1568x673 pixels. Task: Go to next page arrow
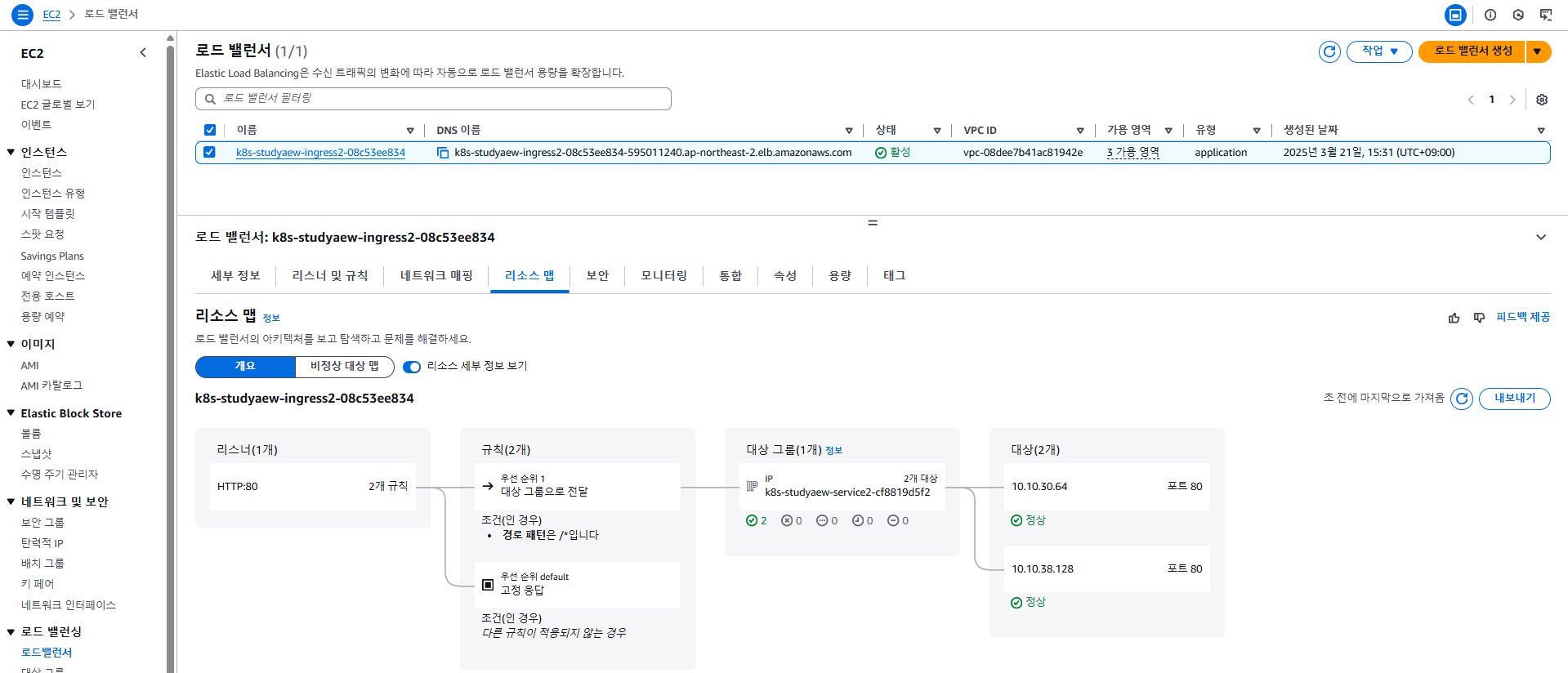1512,100
